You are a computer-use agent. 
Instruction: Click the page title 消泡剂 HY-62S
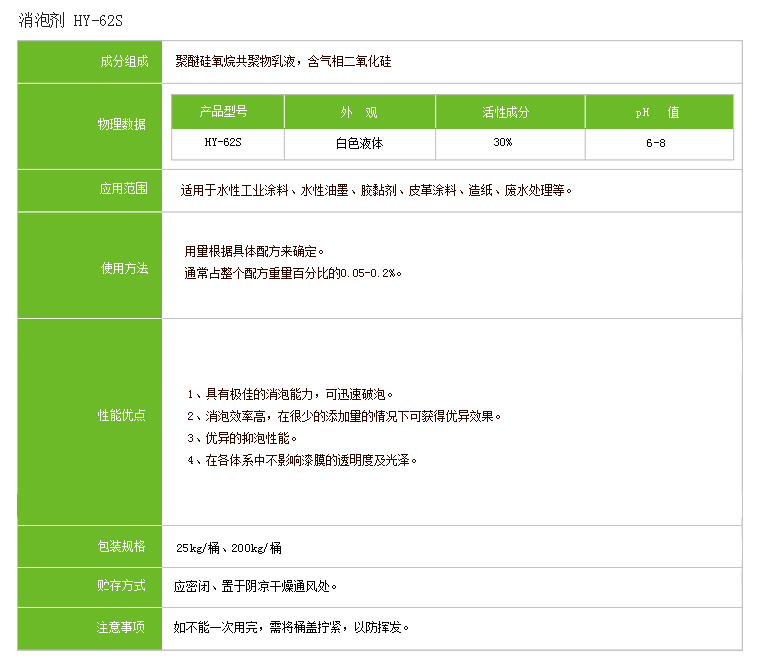click(72, 20)
